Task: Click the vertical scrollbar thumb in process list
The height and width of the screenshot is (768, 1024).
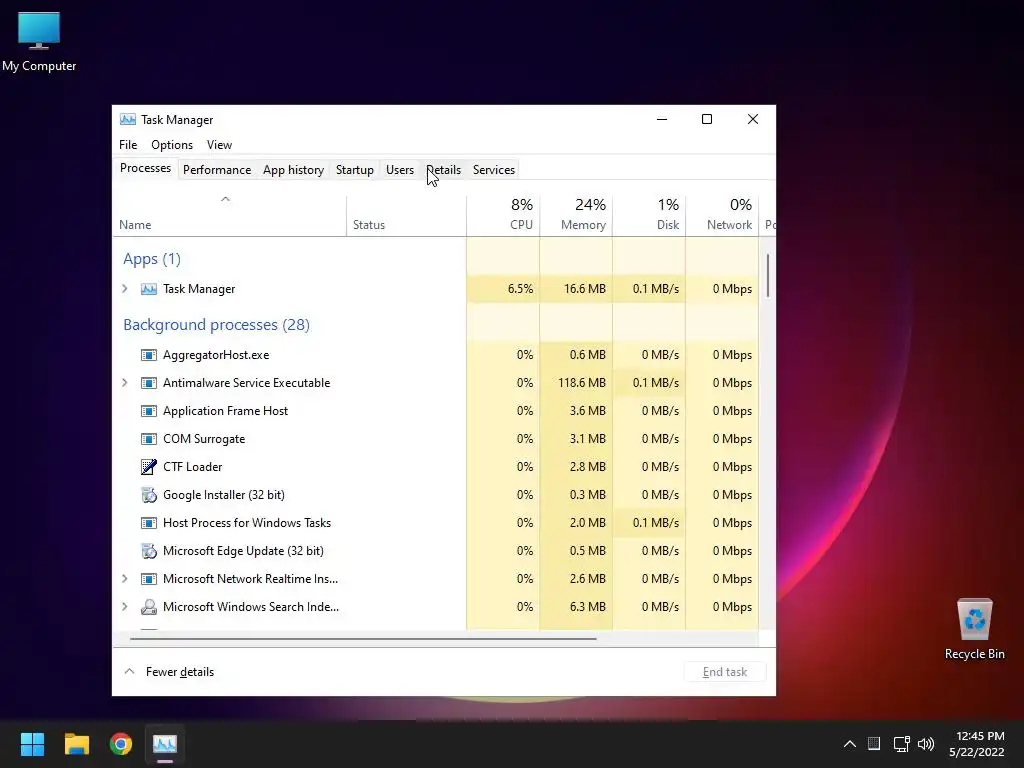Action: (768, 276)
